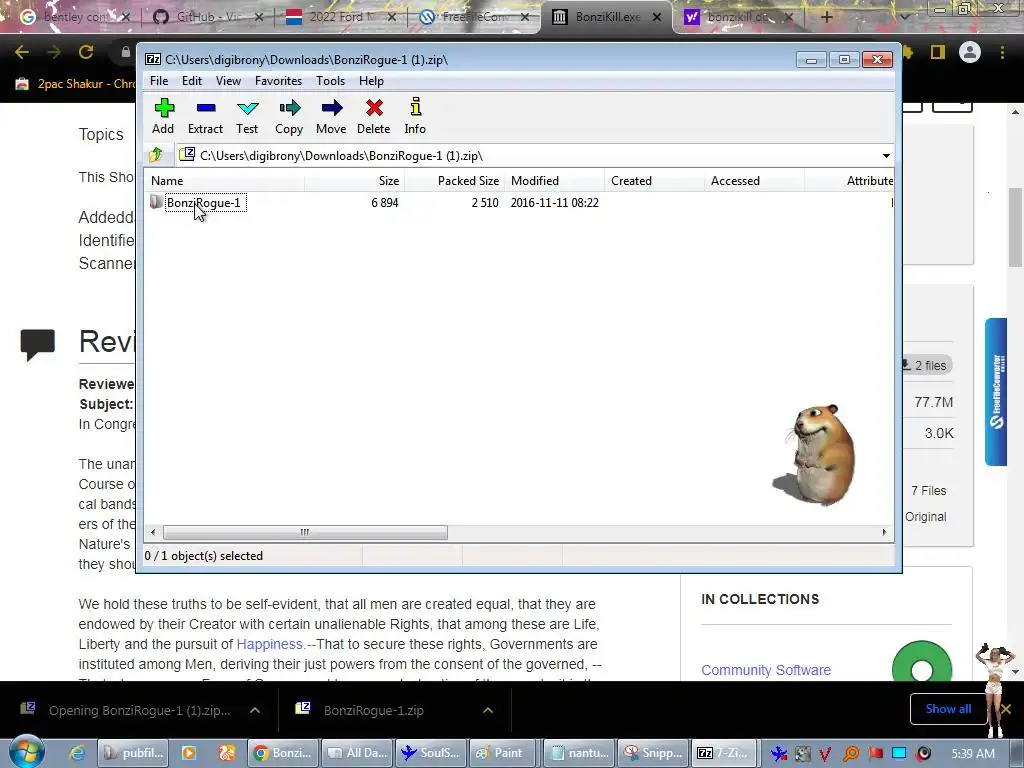Sort by Modified column header

click(554, 181)
